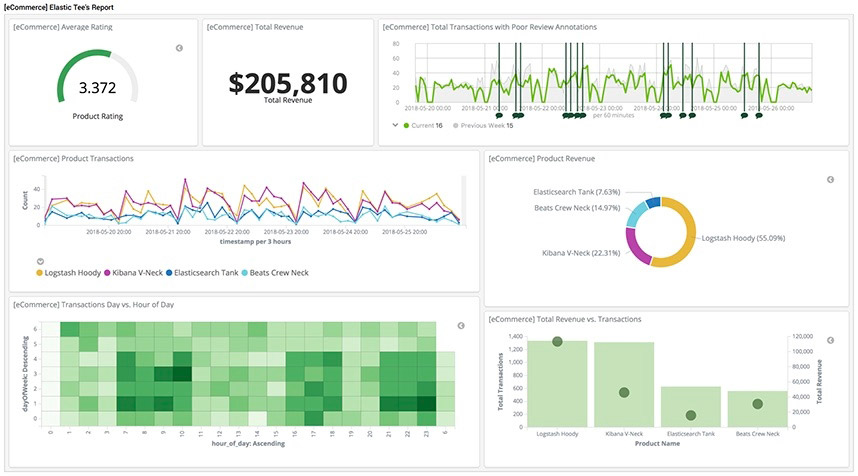Click the revenue dot on Kibana V-Neck bar
Screen dimensions: 858x476
(x=624, y=392)
